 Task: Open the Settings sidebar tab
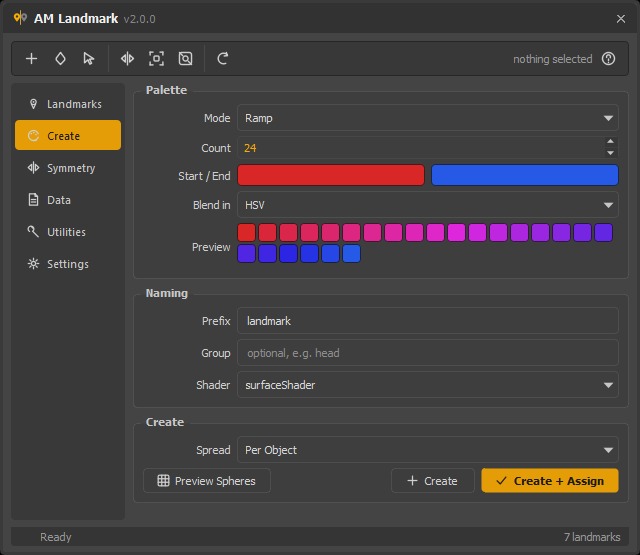coord(68,264)
